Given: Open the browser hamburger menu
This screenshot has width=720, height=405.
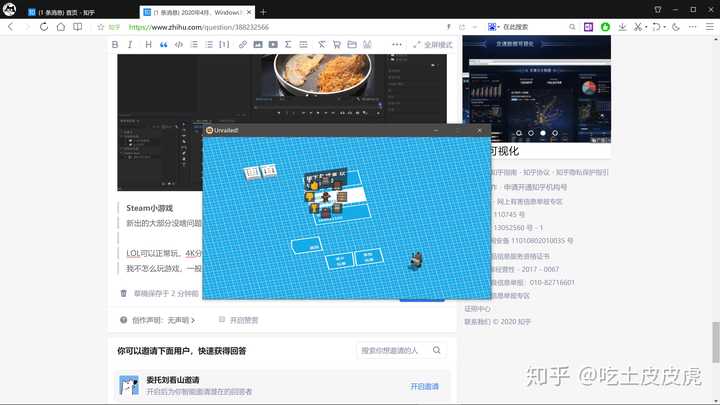Looking at the screenshot, I should pyautogui.click(x=709, y=27).
